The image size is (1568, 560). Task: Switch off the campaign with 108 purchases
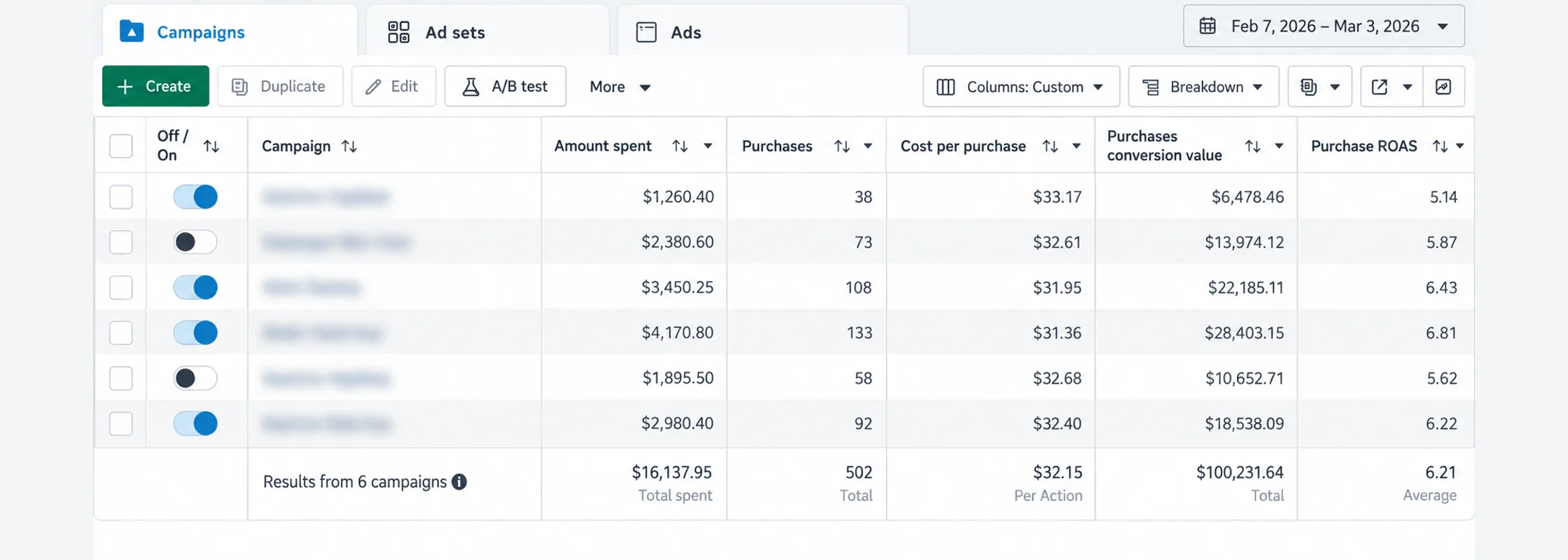195,288
